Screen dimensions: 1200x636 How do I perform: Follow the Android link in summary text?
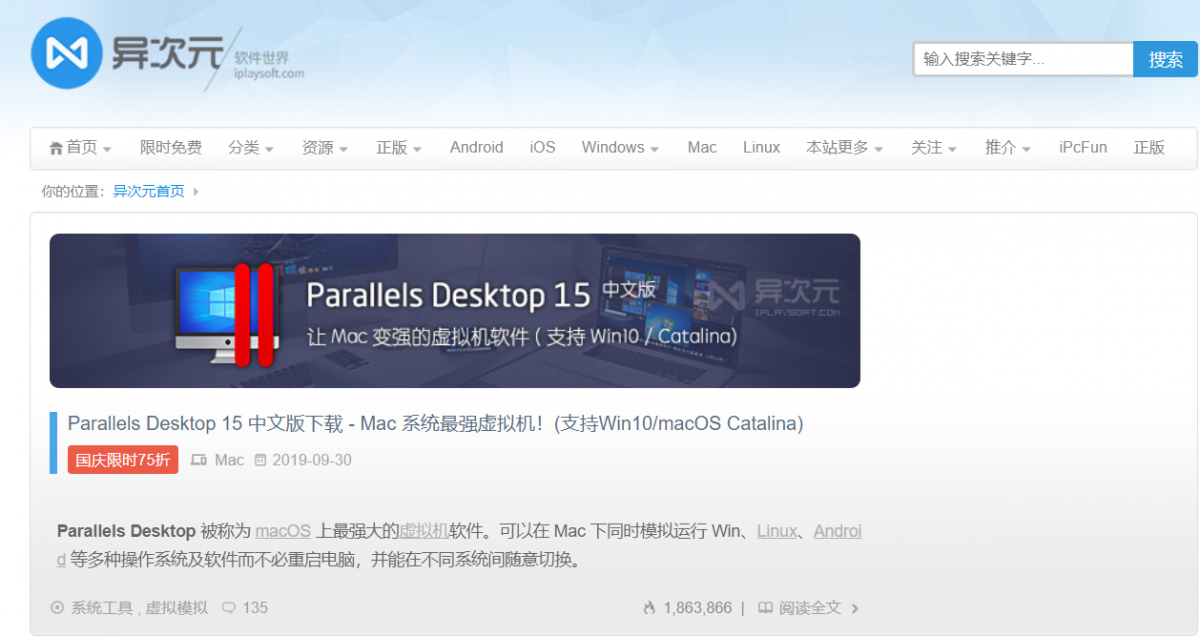tap(838, 531)
